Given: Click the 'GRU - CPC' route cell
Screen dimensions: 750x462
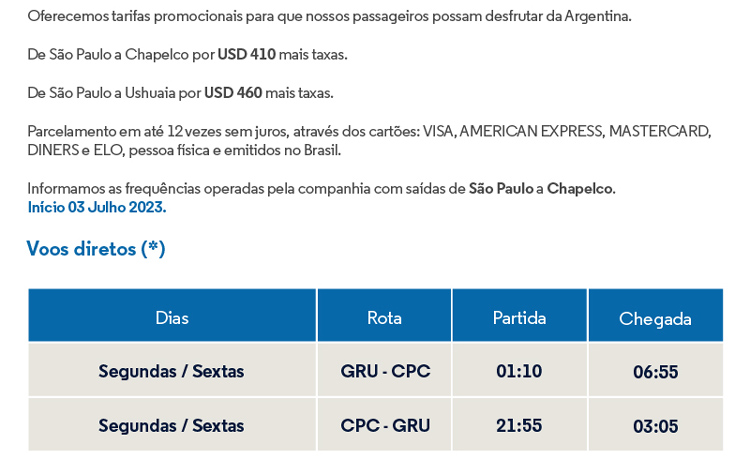Looking at the screenshot, I should click(x=385, y=370).
